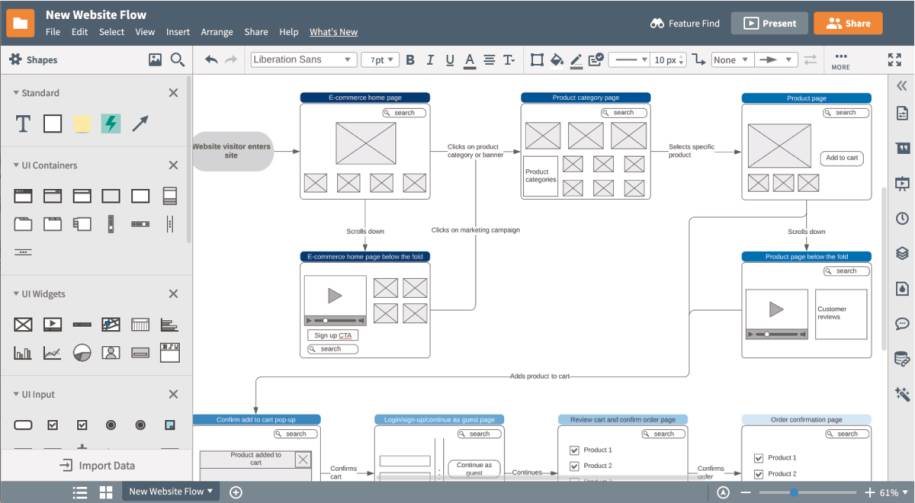Click the Feature Find button
The image size is (915, 503).
coord(685,23)
